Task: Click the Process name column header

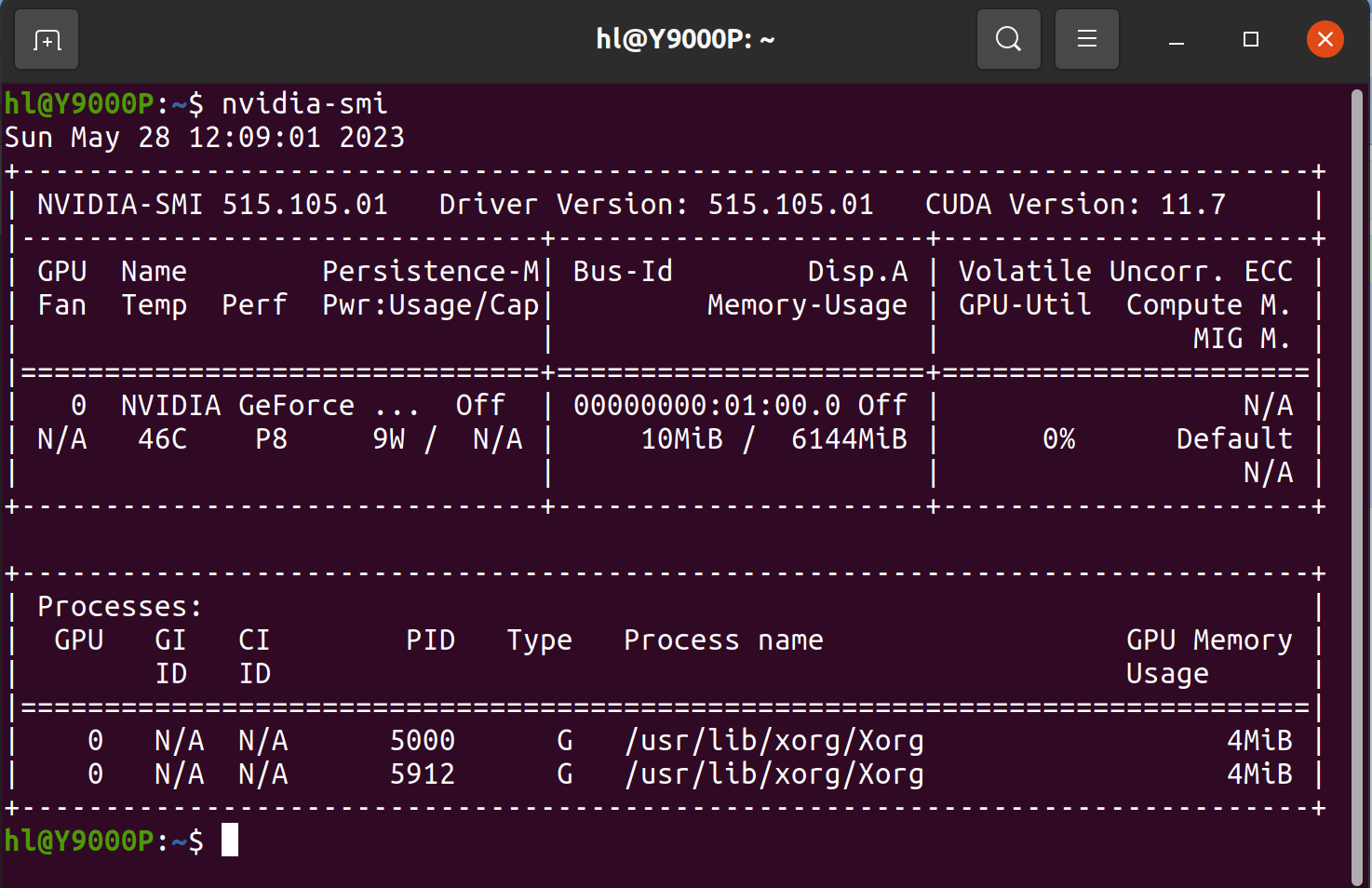Action: point(723,639)
